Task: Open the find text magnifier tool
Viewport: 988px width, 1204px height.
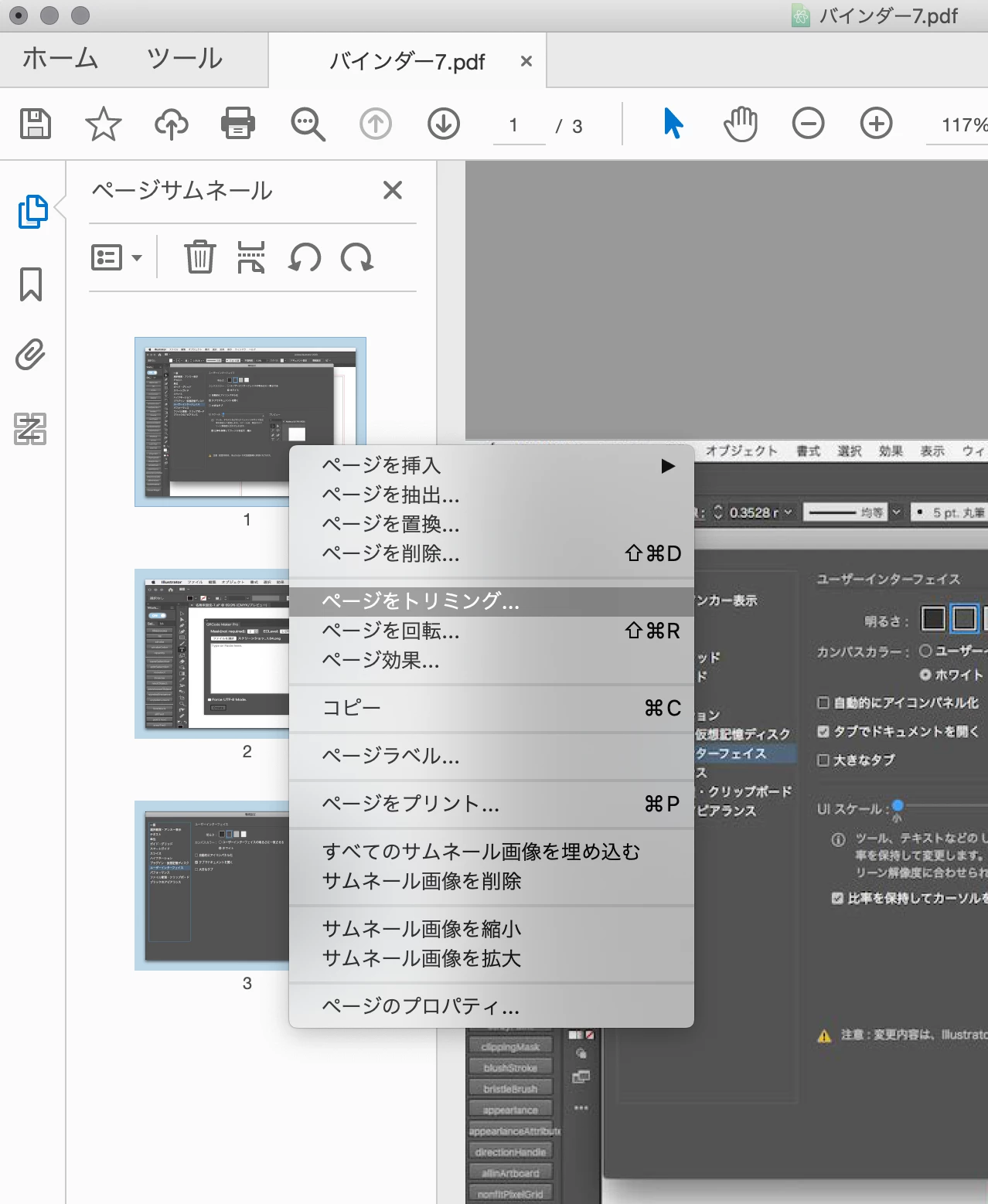Action: 308,124
